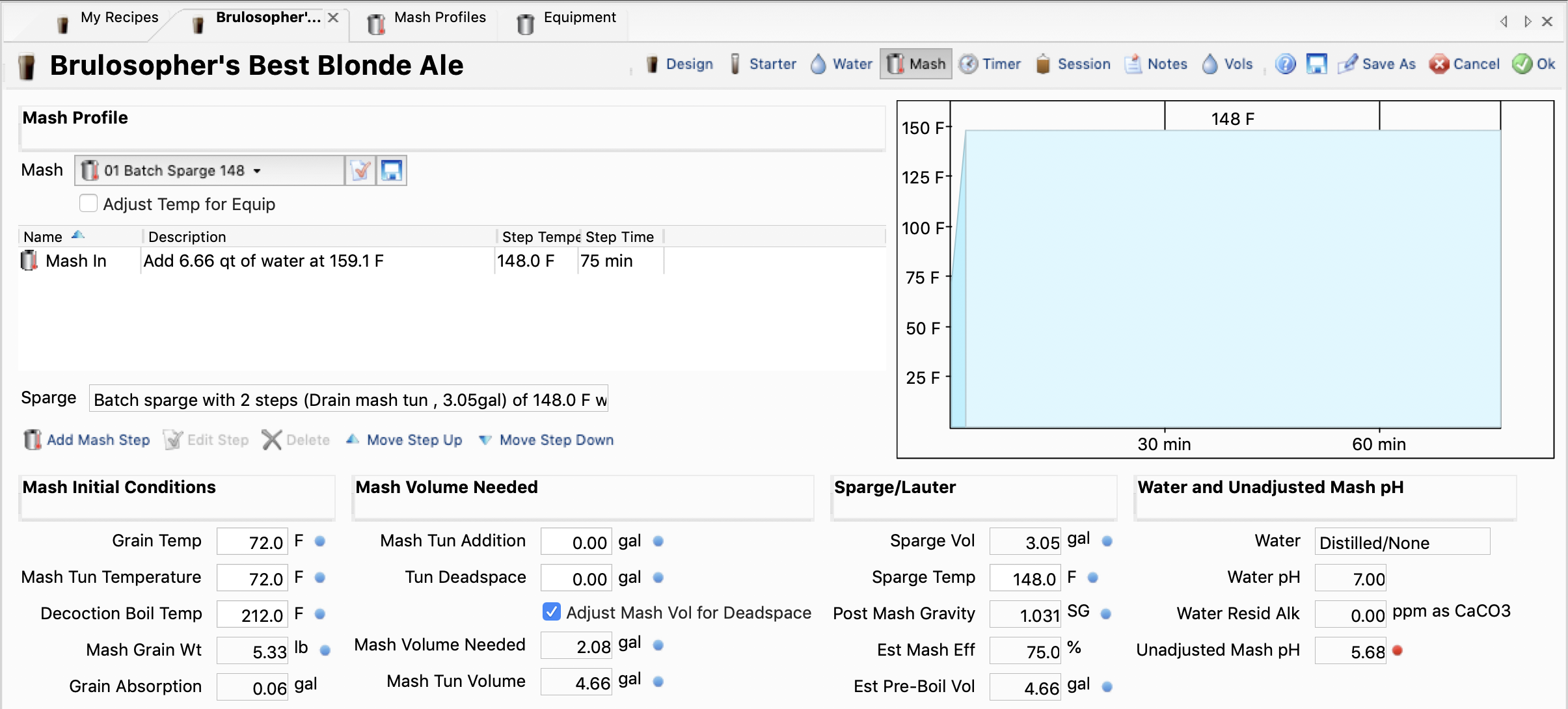Open the recipe Notes
This screenshot has height=709, width=1568.
(x=1156, y=64)
